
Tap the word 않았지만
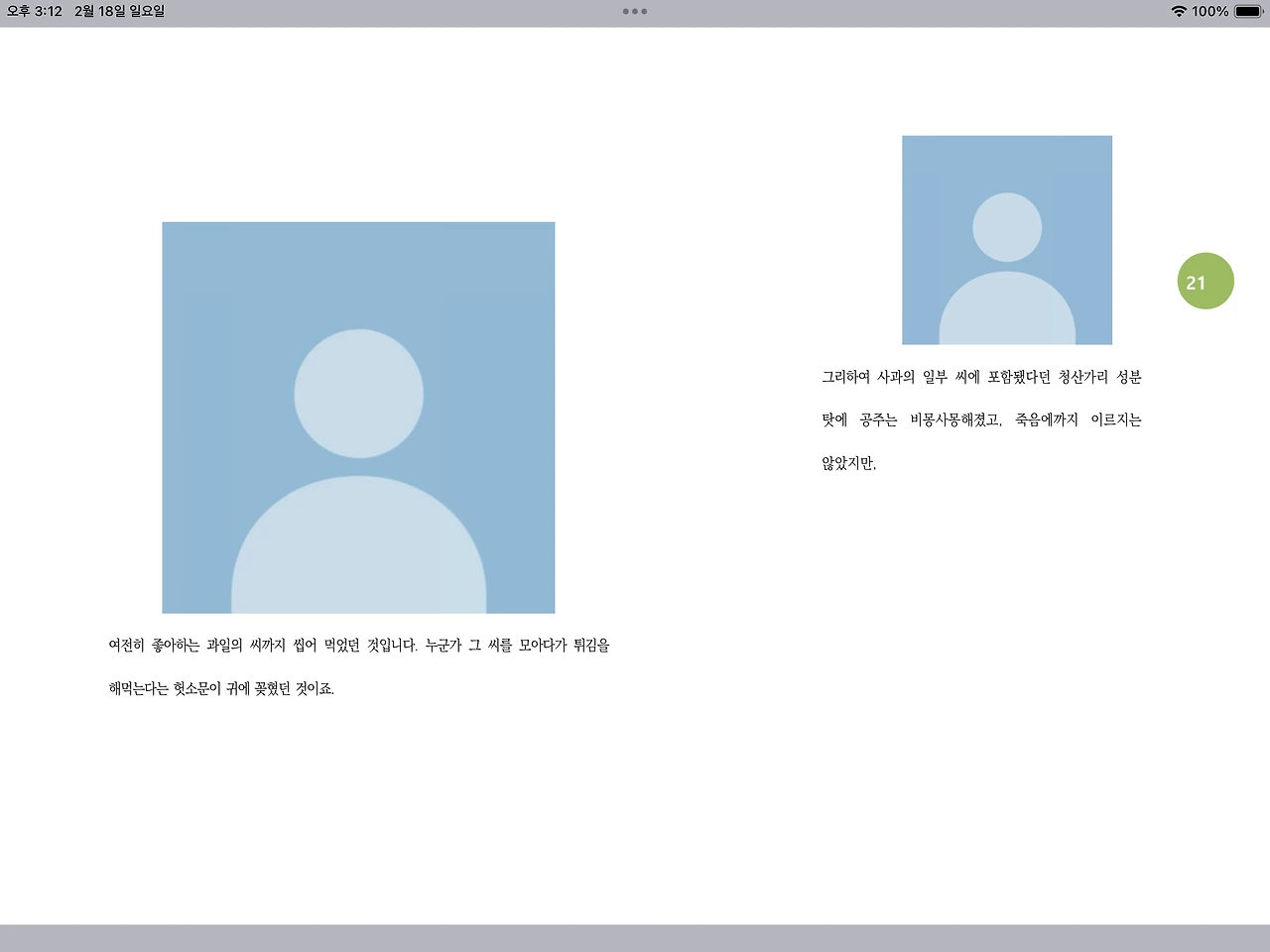tap(848, 463)
